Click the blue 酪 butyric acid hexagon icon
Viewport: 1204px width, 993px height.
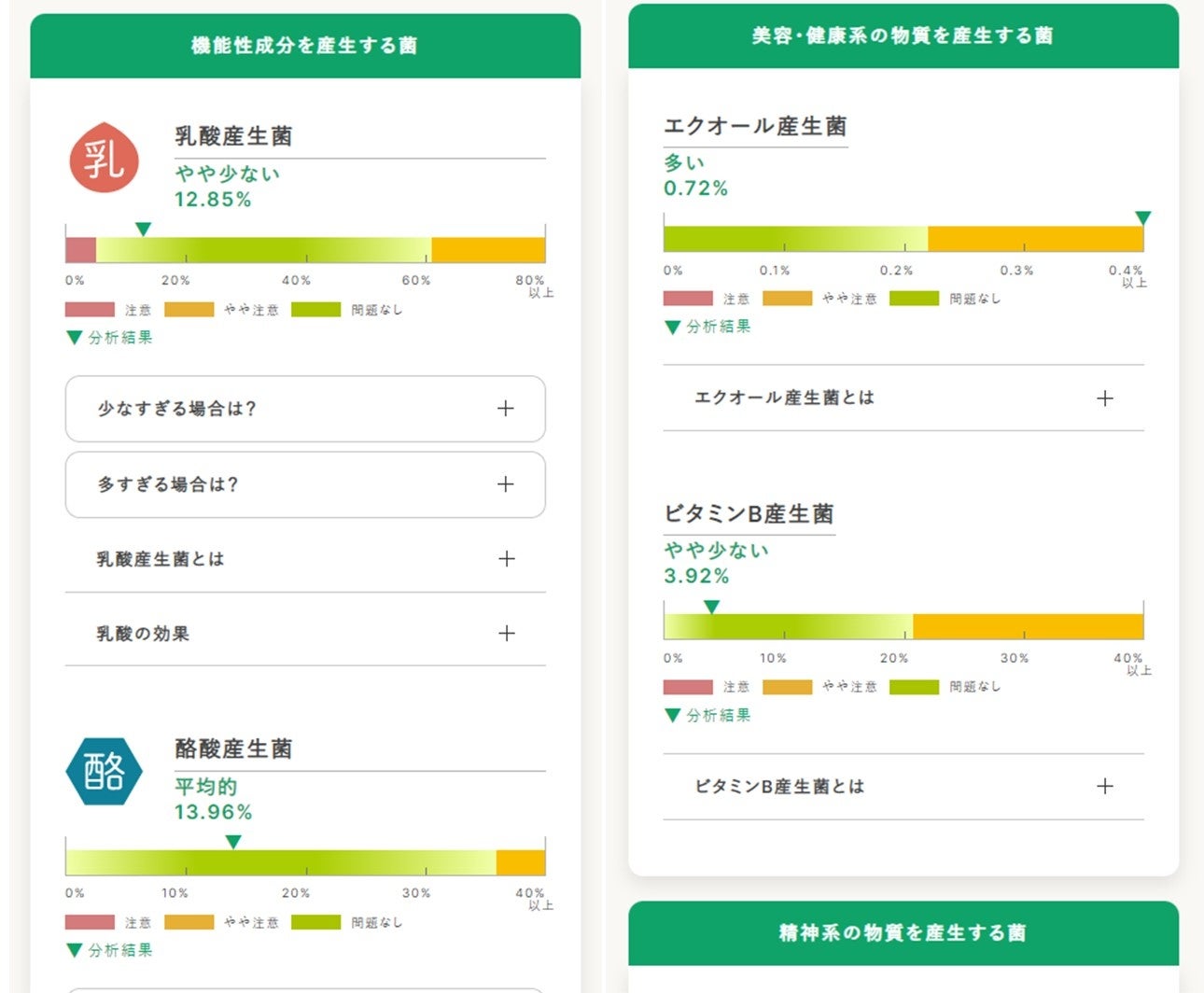(104, 772)
